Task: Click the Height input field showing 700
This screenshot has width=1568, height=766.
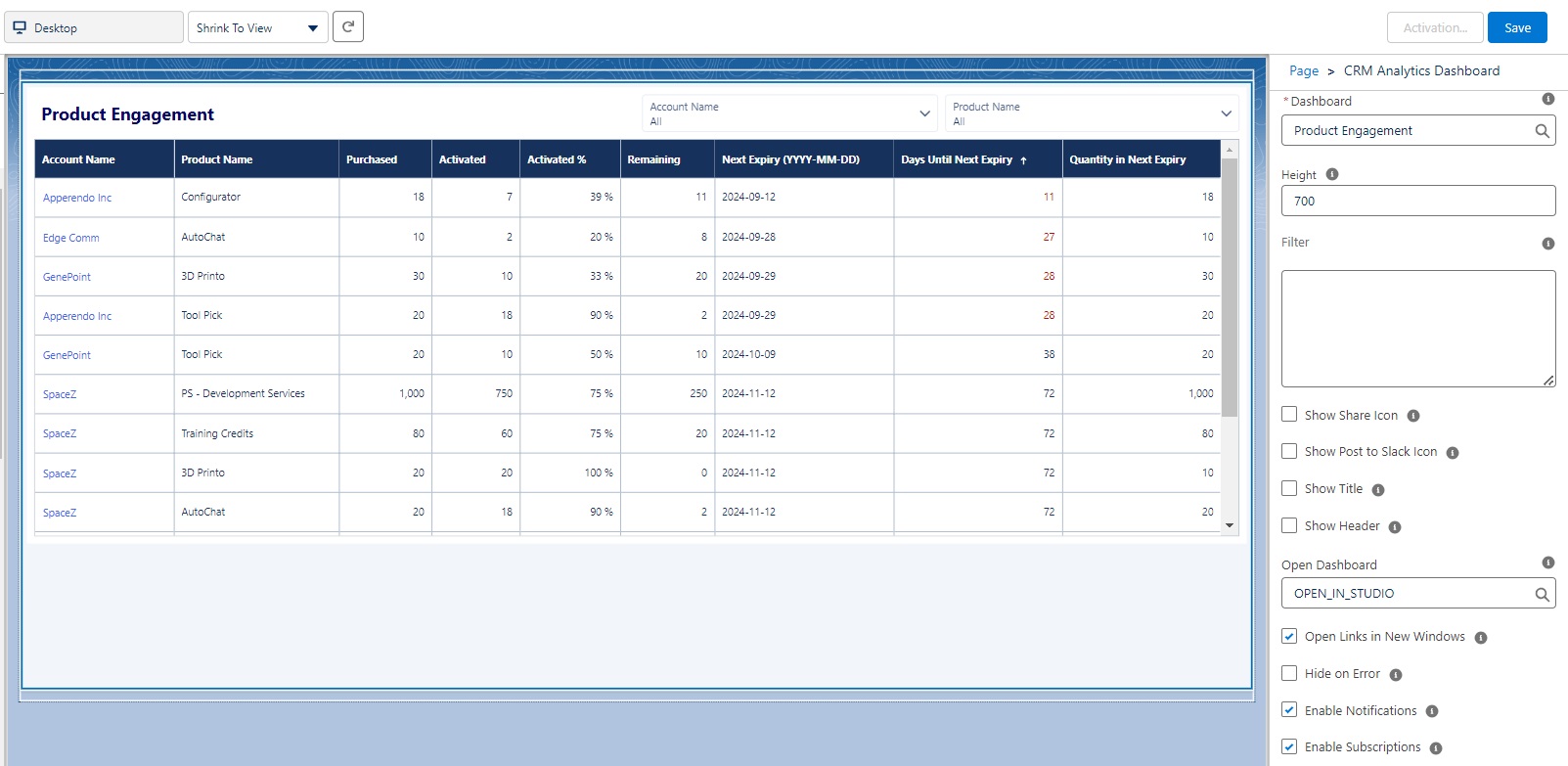Action: click(x=1418, y=201)
